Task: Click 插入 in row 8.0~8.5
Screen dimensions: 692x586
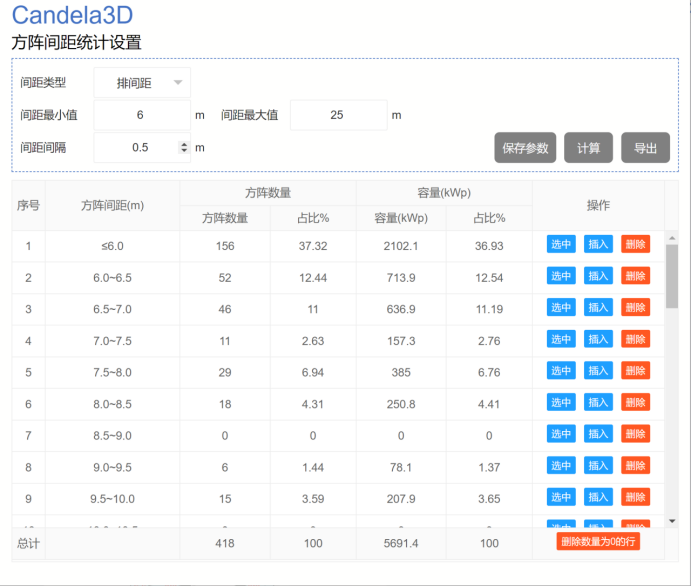Action: coord(598,402)
